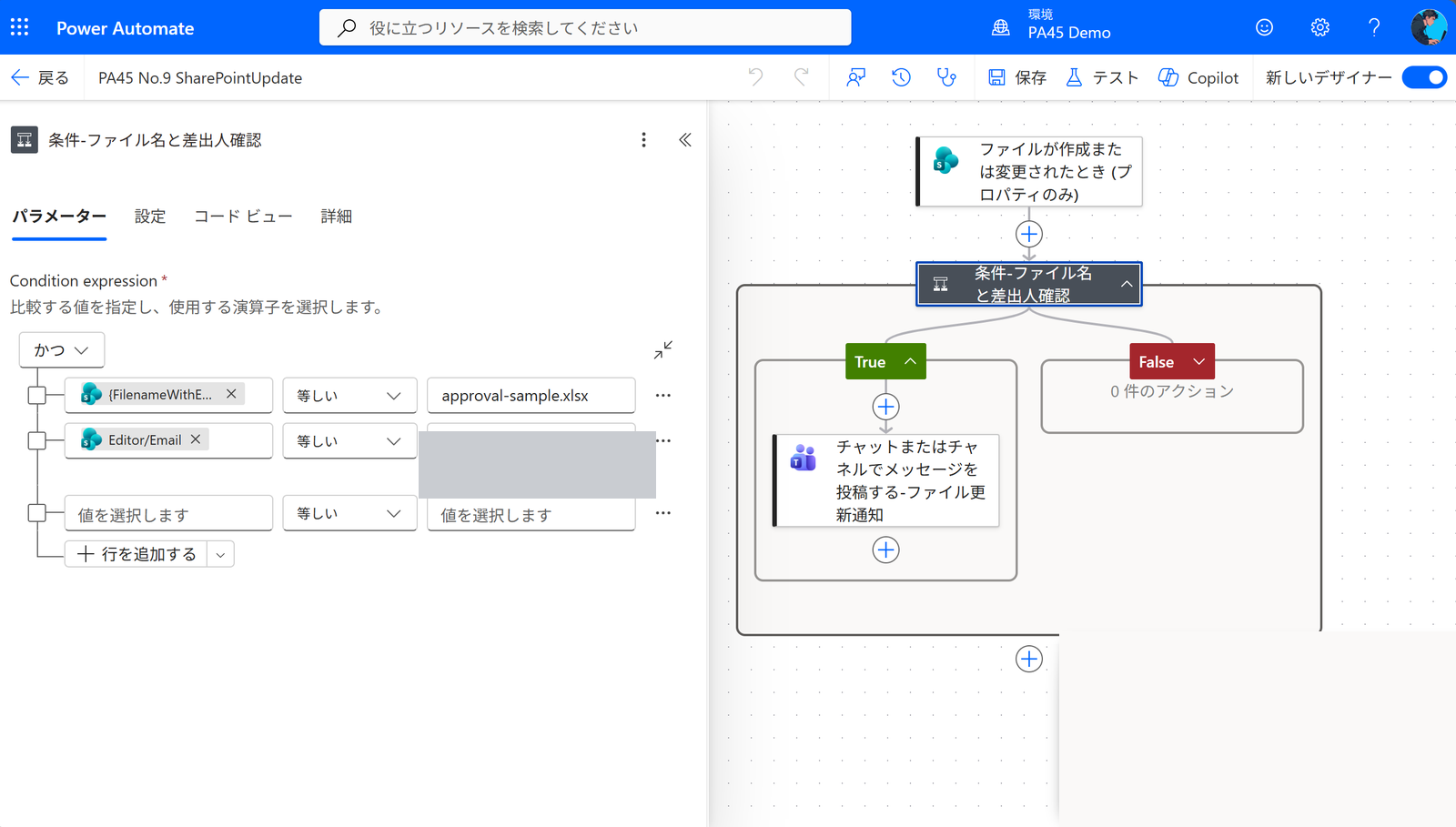
Task: Open the app launcher waffle icon
Action: pyautogui.click(x=20, y=27)
